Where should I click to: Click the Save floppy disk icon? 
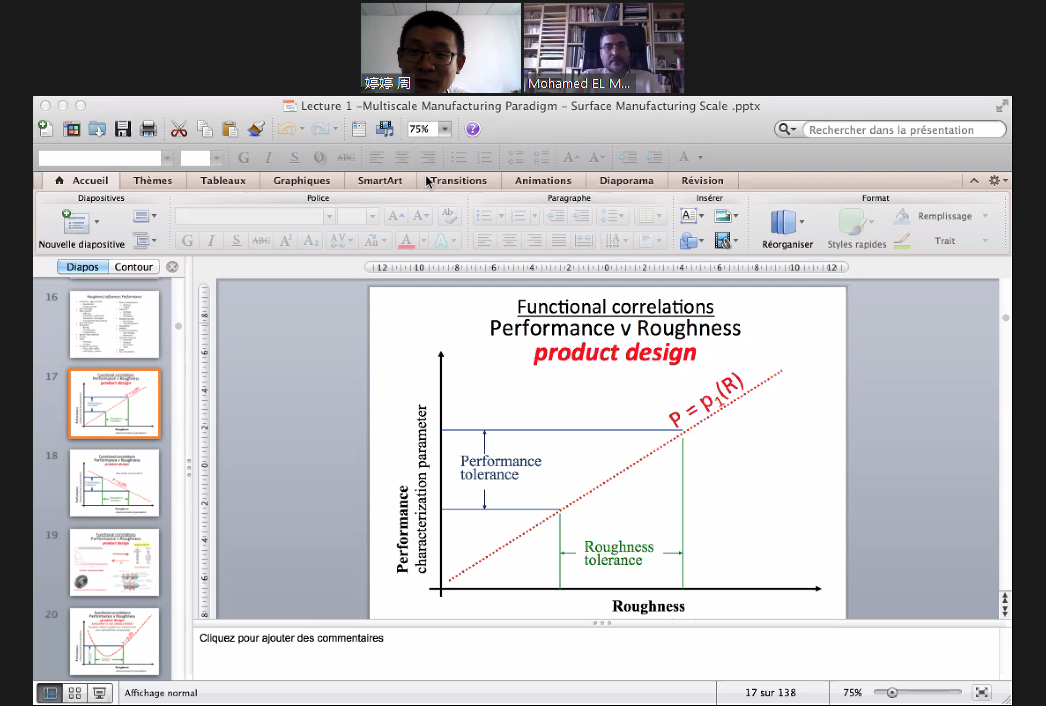click(x=123, y=129)
